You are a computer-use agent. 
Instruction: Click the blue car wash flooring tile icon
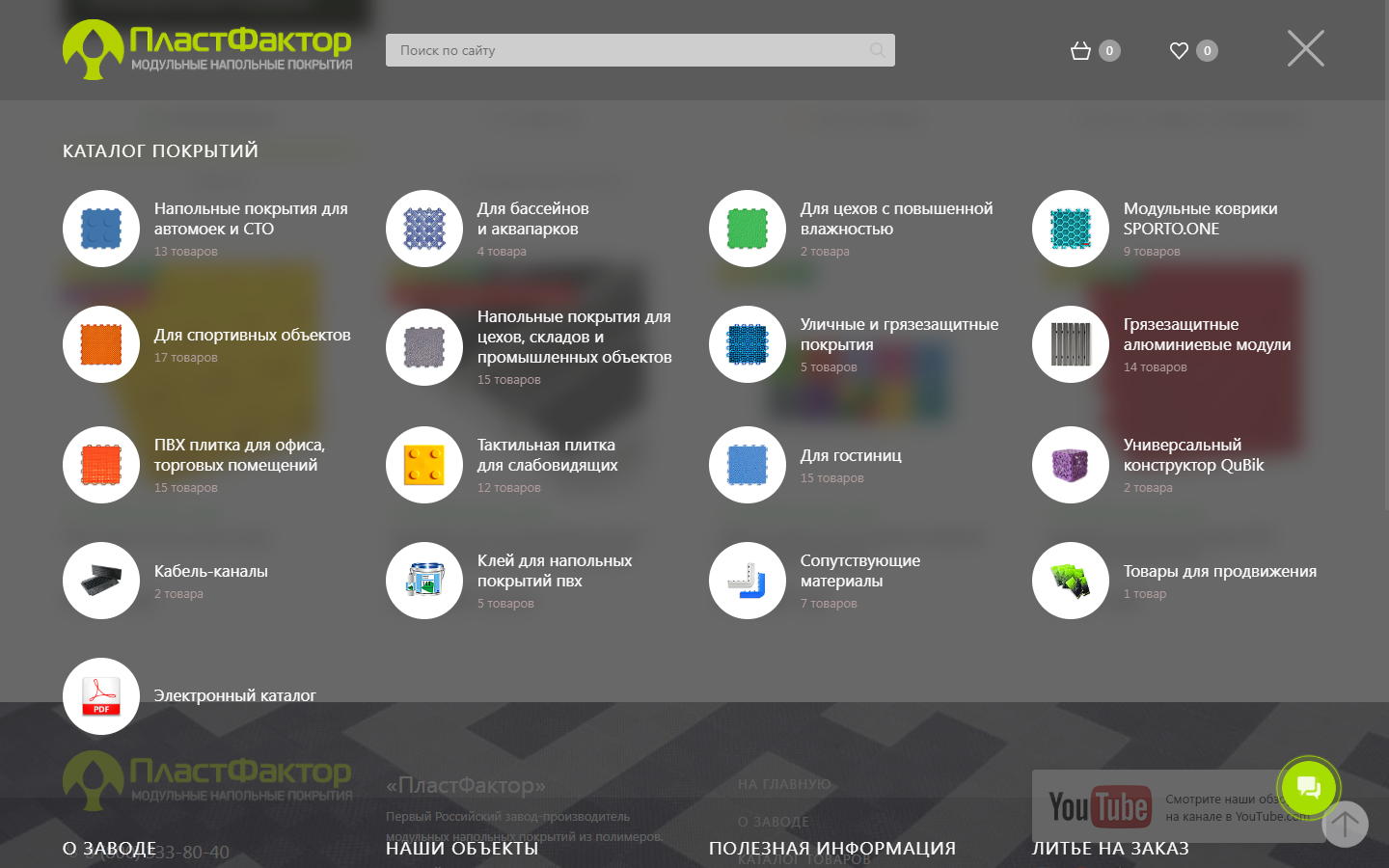[x=101, y=229]
